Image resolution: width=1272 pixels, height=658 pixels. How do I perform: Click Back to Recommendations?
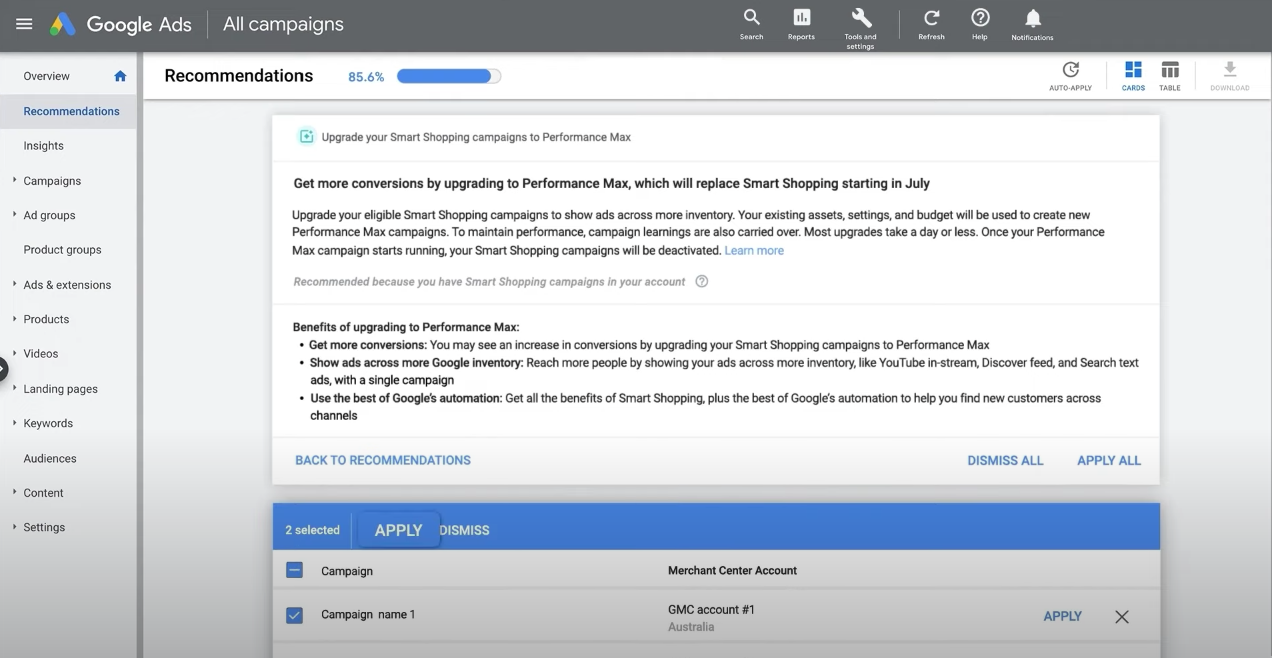(383, 460)
